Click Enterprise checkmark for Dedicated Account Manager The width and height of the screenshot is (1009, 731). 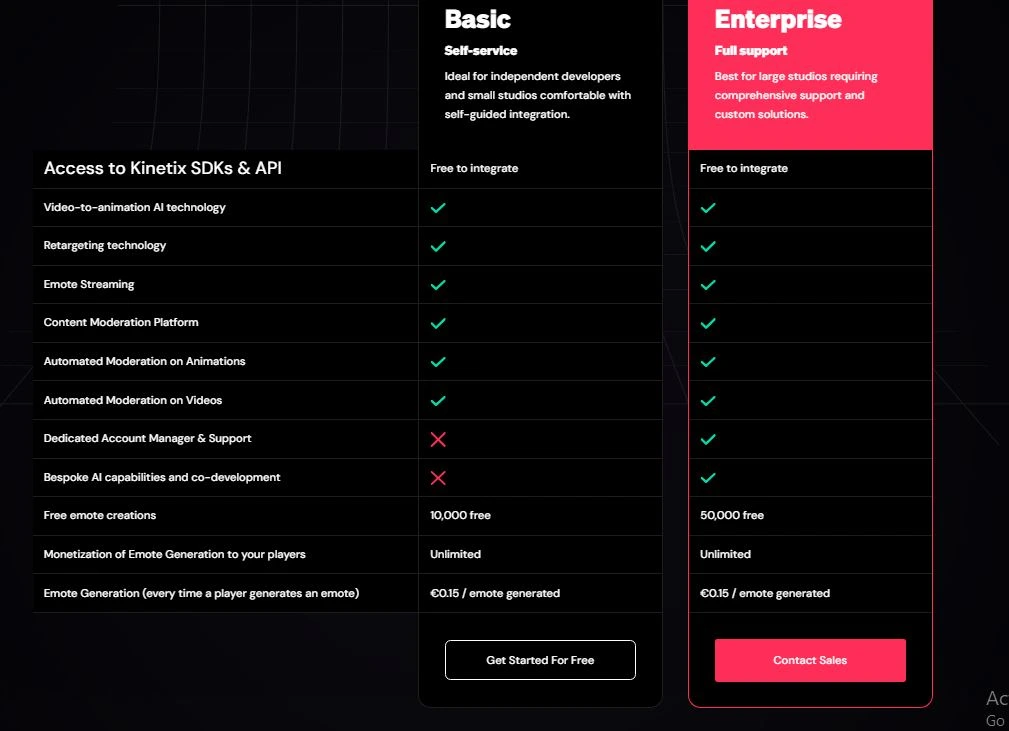point(708,439)
